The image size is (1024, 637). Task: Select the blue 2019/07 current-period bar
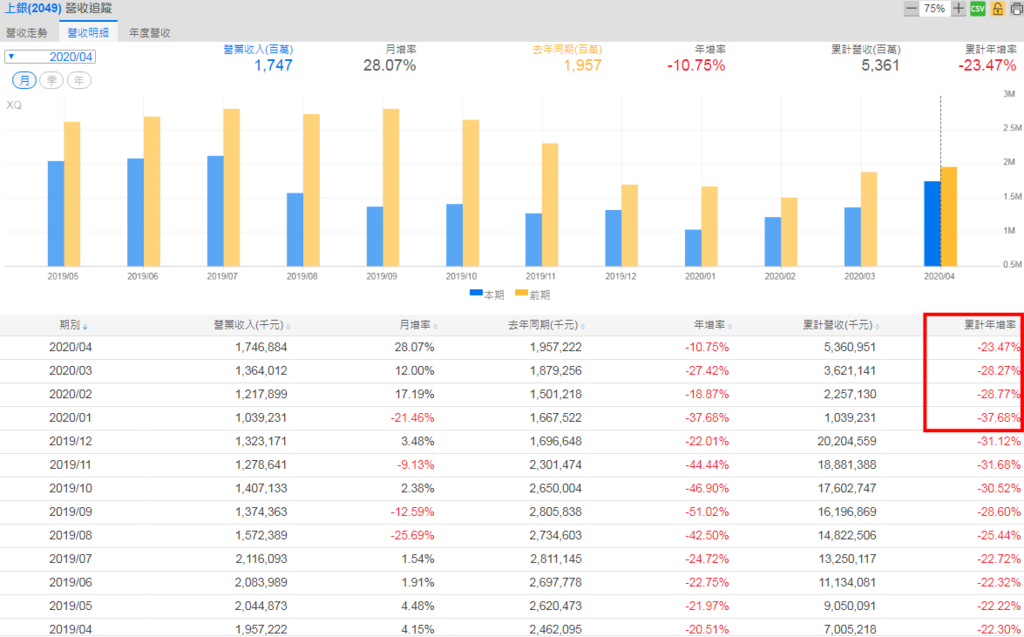tap(215, 211)
